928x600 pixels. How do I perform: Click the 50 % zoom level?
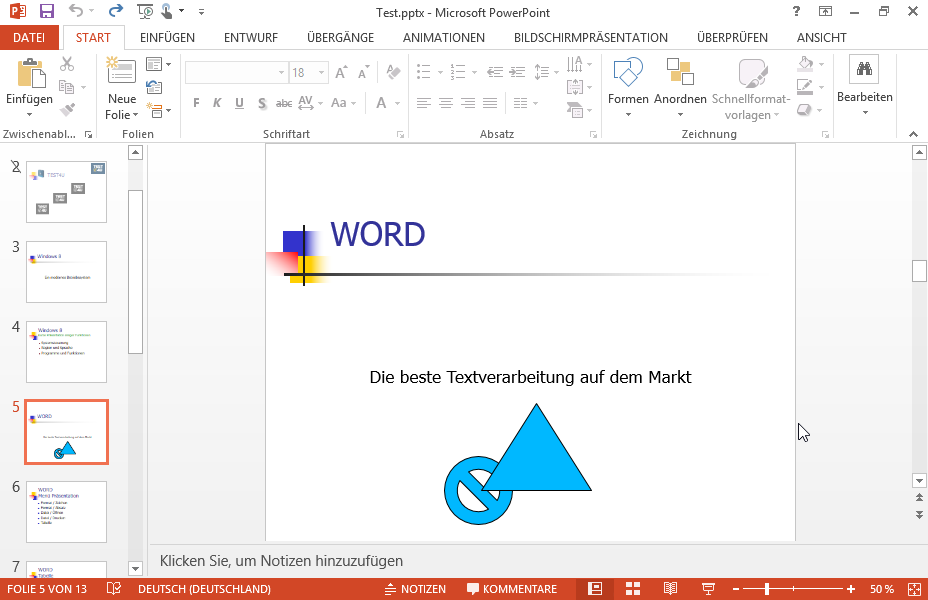coord(881,589)
